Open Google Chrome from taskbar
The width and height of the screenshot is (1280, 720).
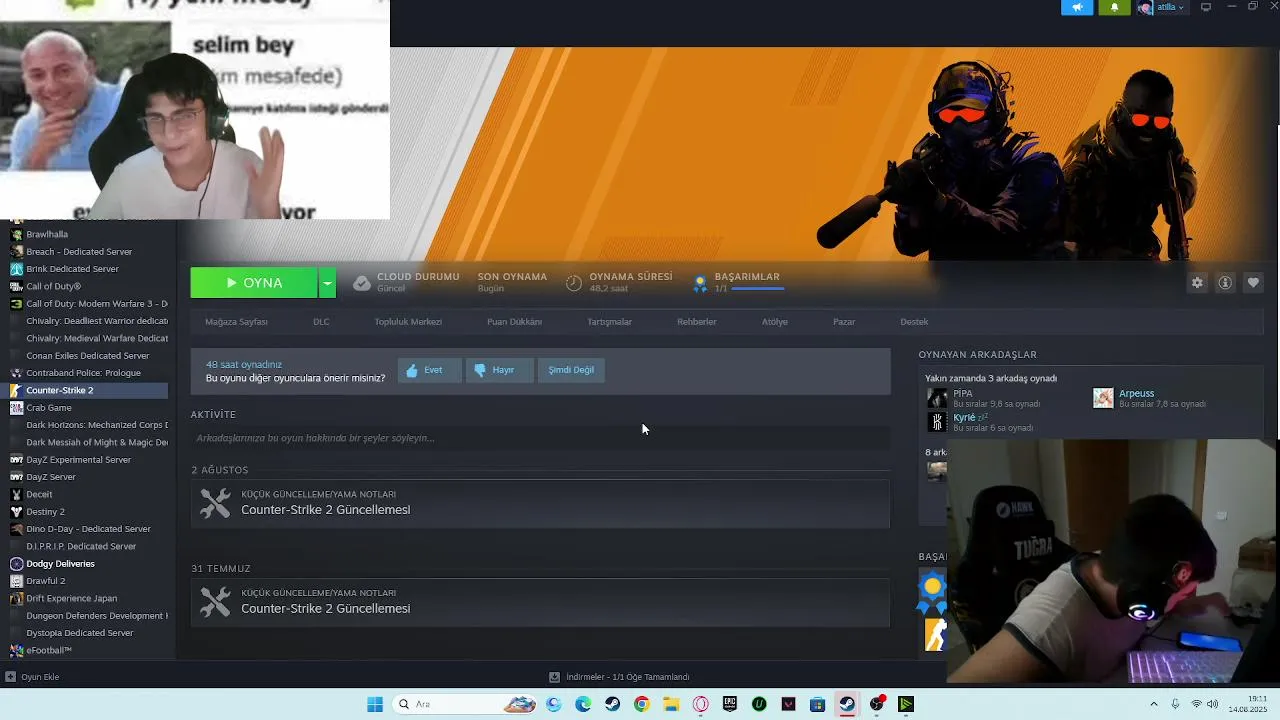coord(641,704)
